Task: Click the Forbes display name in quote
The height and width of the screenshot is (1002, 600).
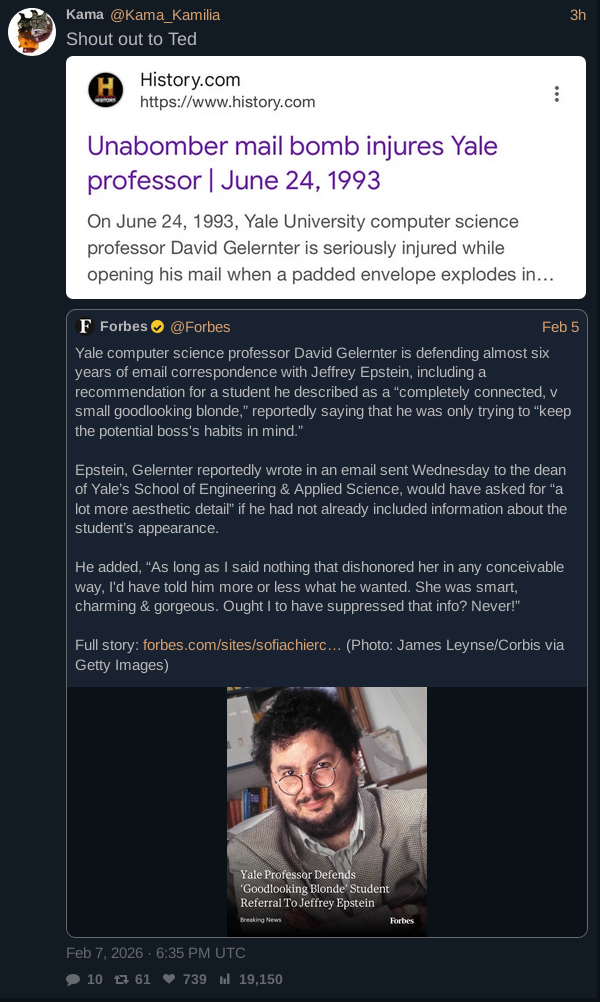Action: [x=123, y=327]
